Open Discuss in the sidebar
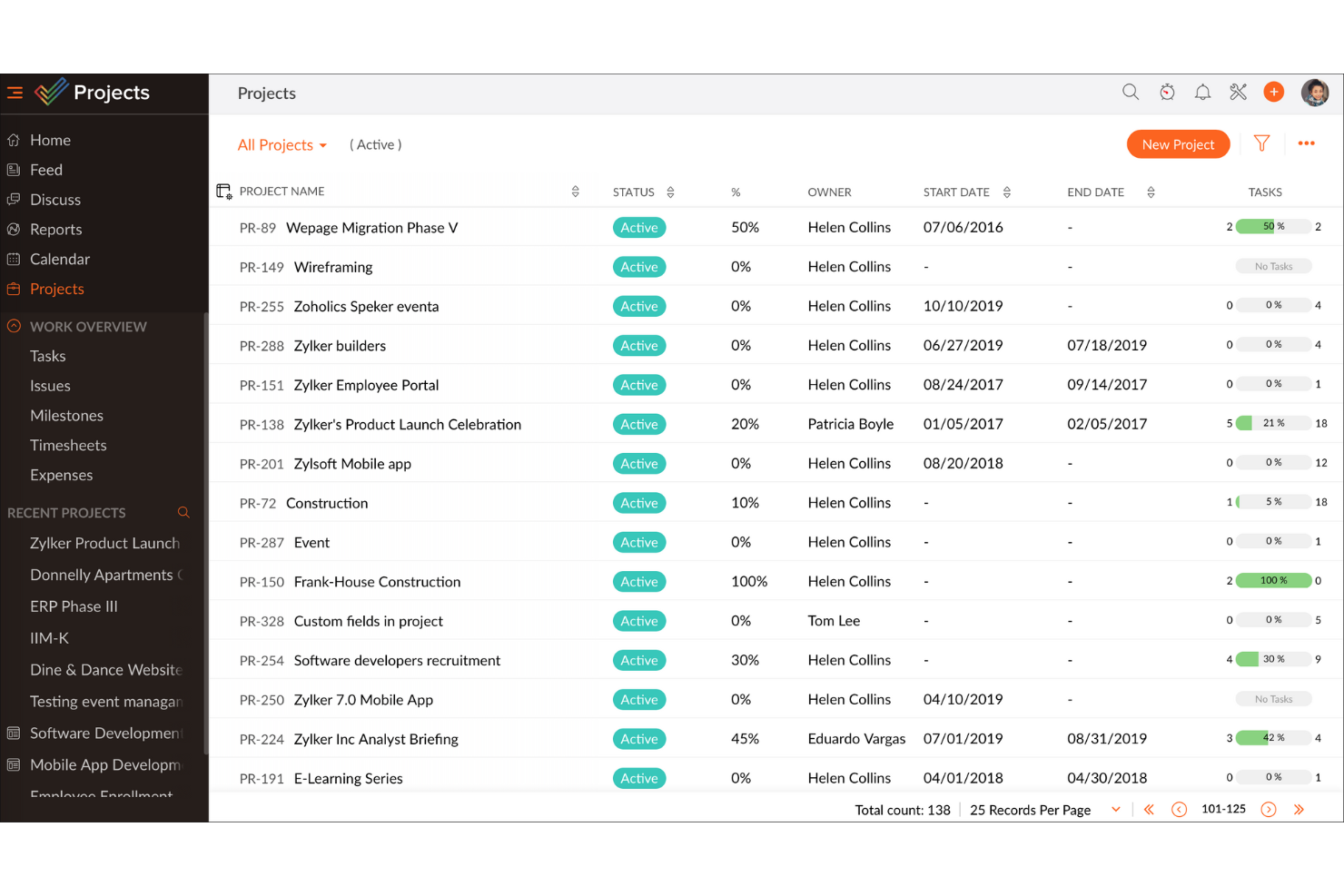1344x896 pixels. click(x=55, y=200)
